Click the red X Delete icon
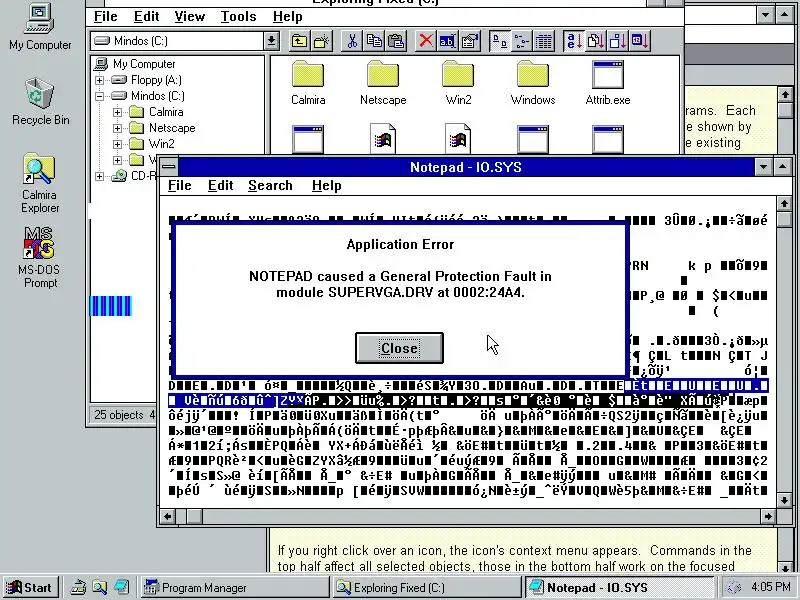 pos(426,41)
